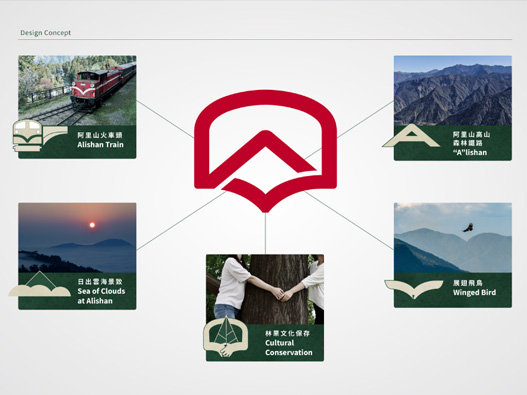This screenshot has width=527, height=395.
Task: Open the red Alishan train photo
Action: (77, 90)
